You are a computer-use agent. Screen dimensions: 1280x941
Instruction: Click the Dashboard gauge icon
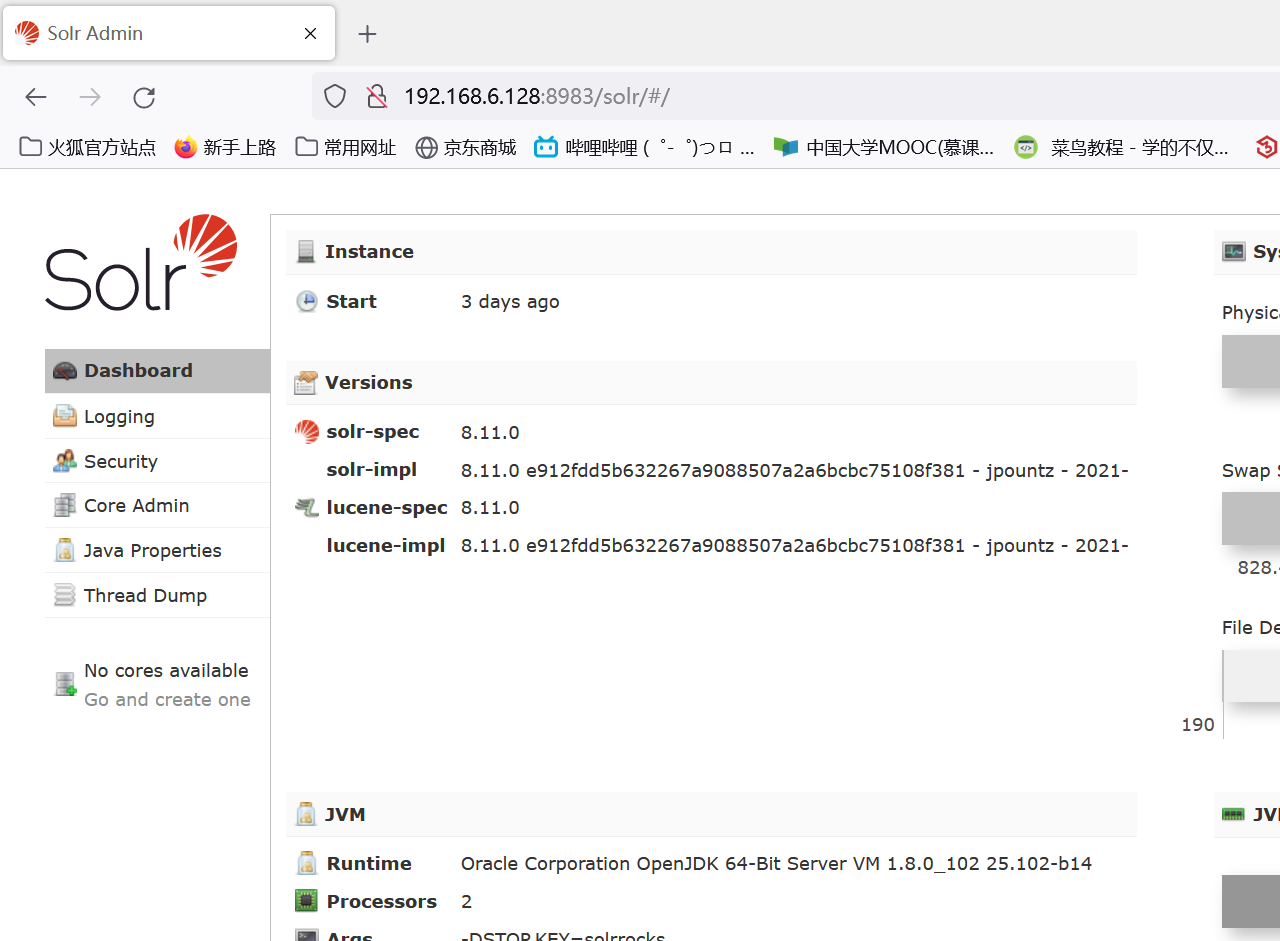coord(65,371)
